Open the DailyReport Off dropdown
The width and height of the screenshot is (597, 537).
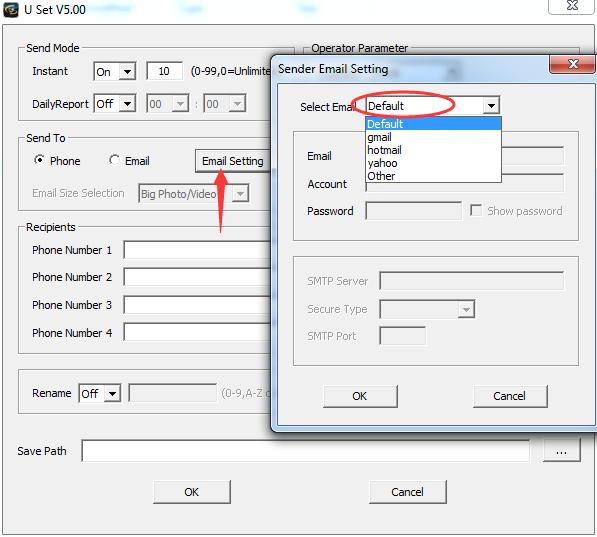click(127, 104)
